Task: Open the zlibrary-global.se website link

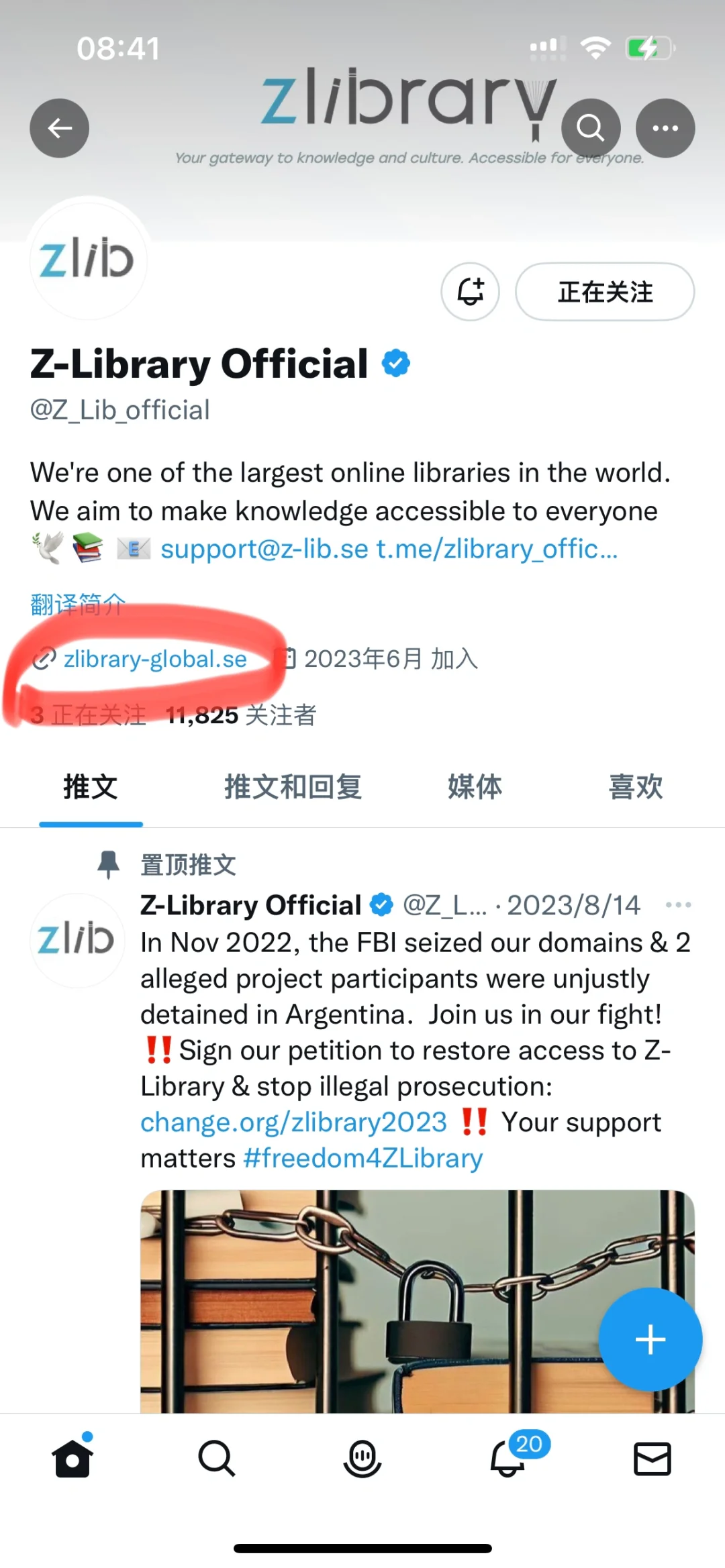Action: tap(155, 659)
